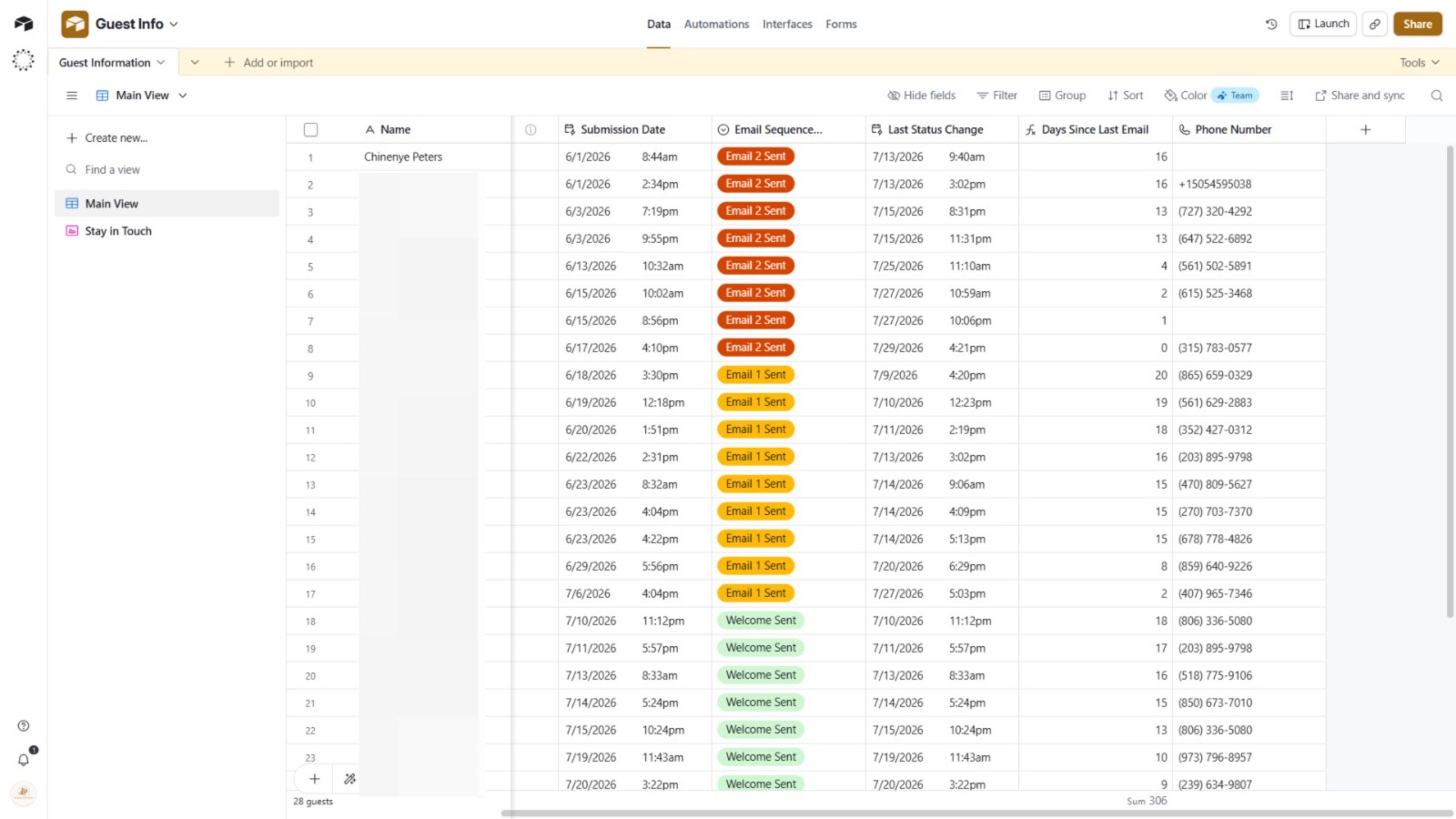Select the Stay in Touch view
This screenshot has height=819, width=1456.
[167, 231]
